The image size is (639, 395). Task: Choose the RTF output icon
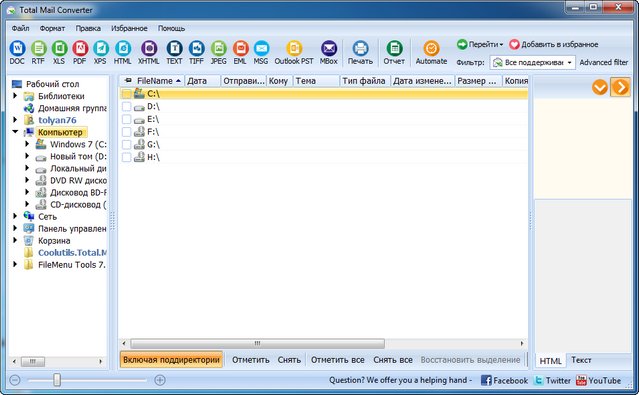(x=38, y=53)
